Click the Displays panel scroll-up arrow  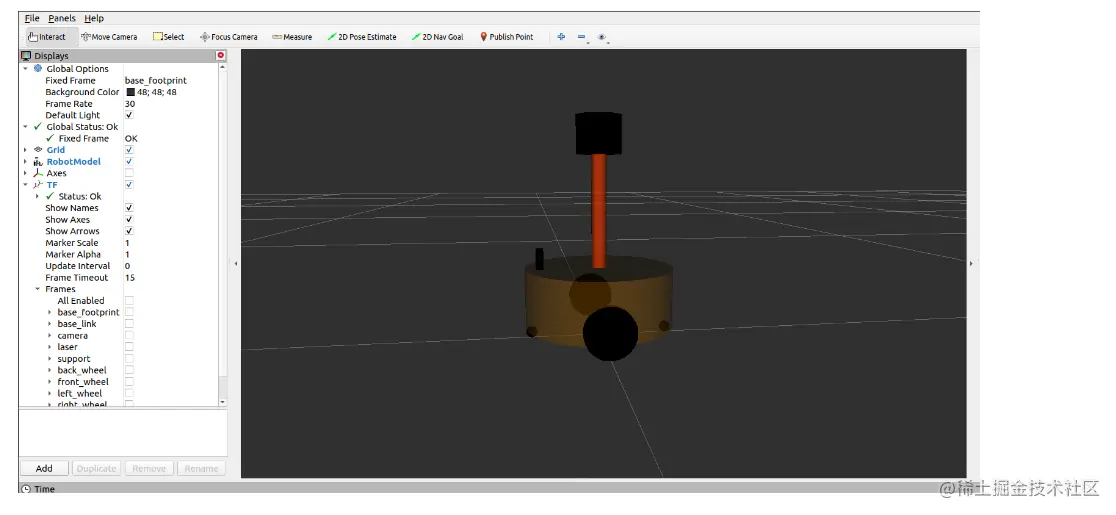click(222, 67)
